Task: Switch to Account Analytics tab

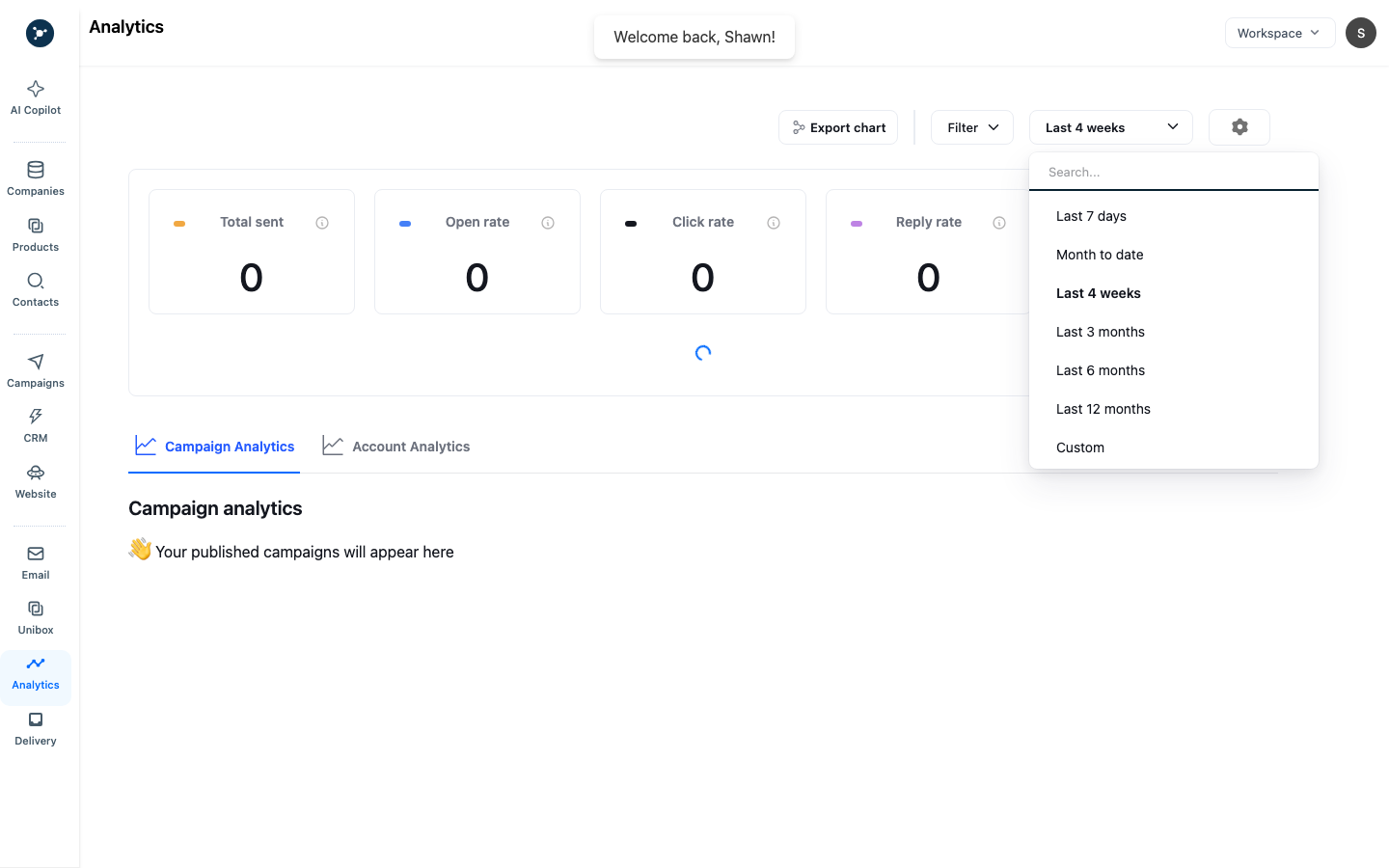Action: coord(396,447)
